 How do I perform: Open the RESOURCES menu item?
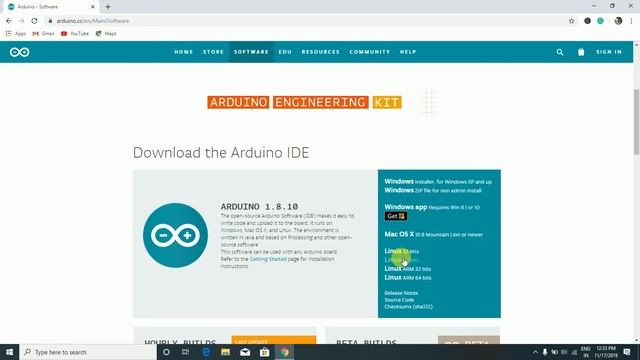[321, 52]
